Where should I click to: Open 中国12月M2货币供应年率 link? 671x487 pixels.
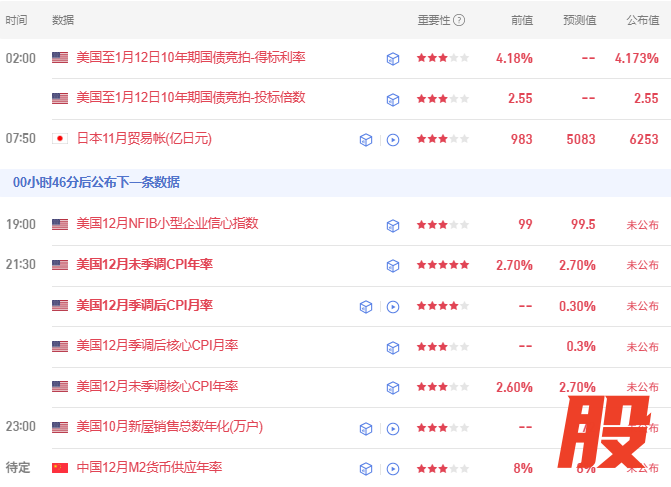point(149,467)
